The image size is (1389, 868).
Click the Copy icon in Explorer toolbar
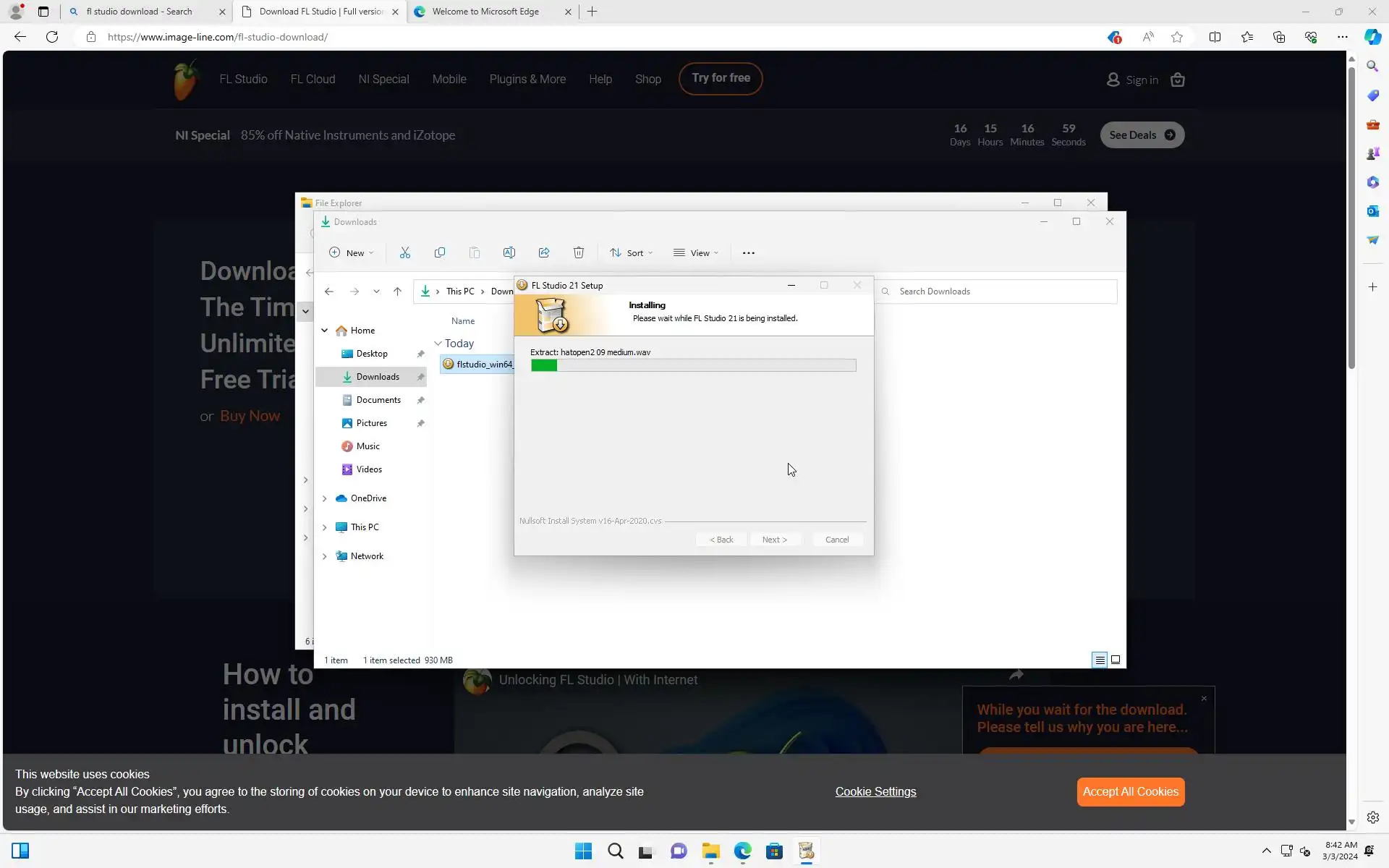pyautogui.click(x=440, y=252)
